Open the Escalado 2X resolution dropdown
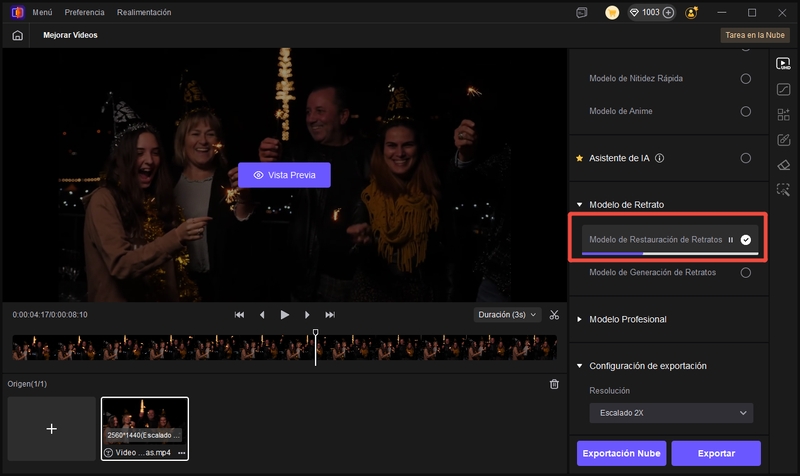 tap(670, 413)
